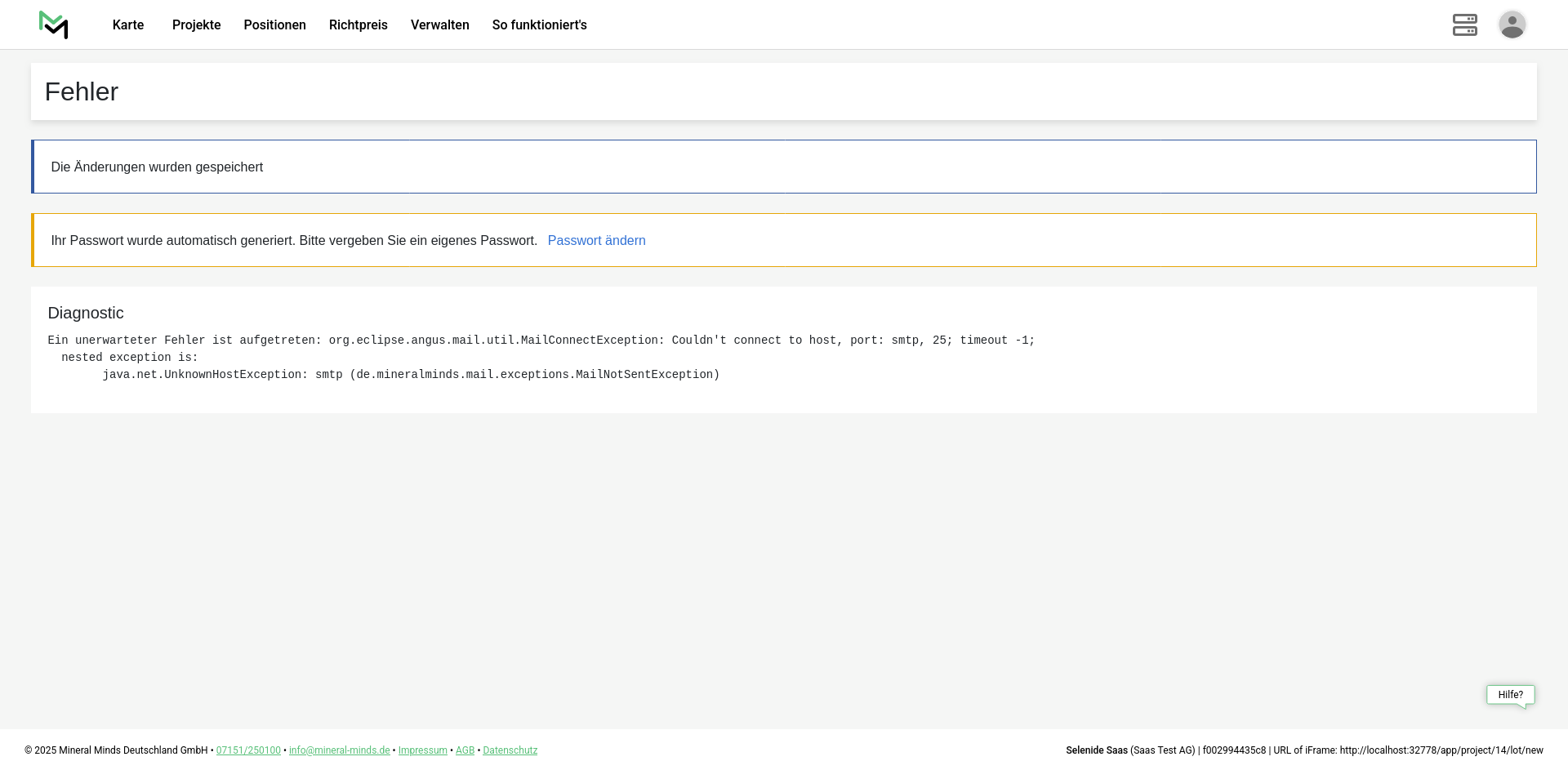Navigate to Richtpreis
The height and width of the screenshot is (770, 1568).
[358, 25]
